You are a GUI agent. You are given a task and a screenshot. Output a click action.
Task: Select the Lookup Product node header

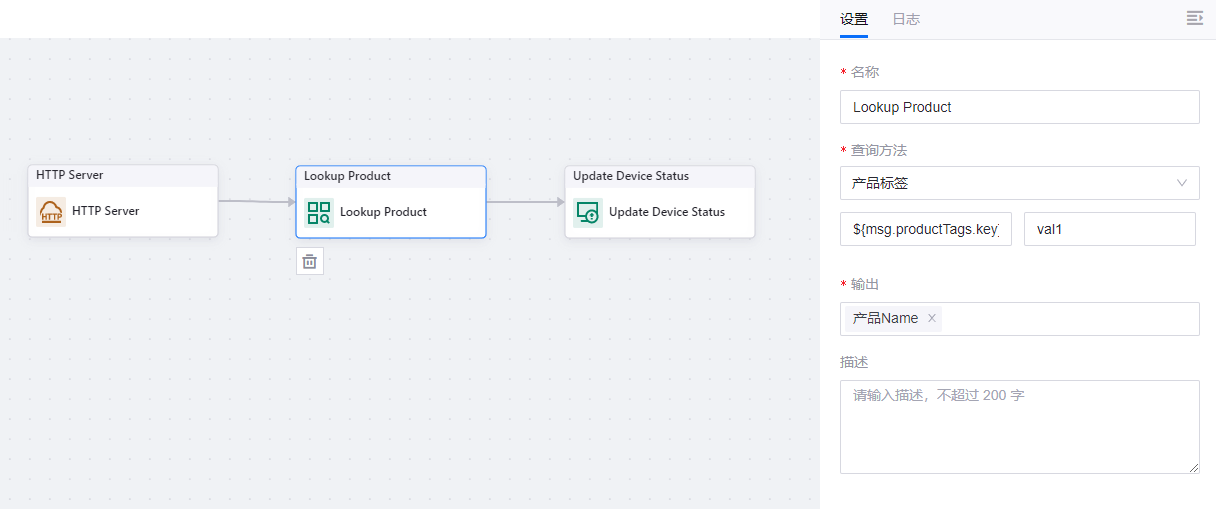[x=391, y=176]
